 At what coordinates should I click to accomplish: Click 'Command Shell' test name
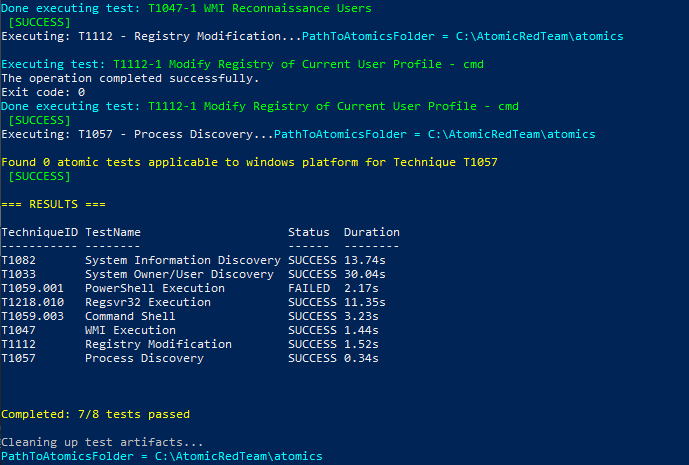click(130, 316)
